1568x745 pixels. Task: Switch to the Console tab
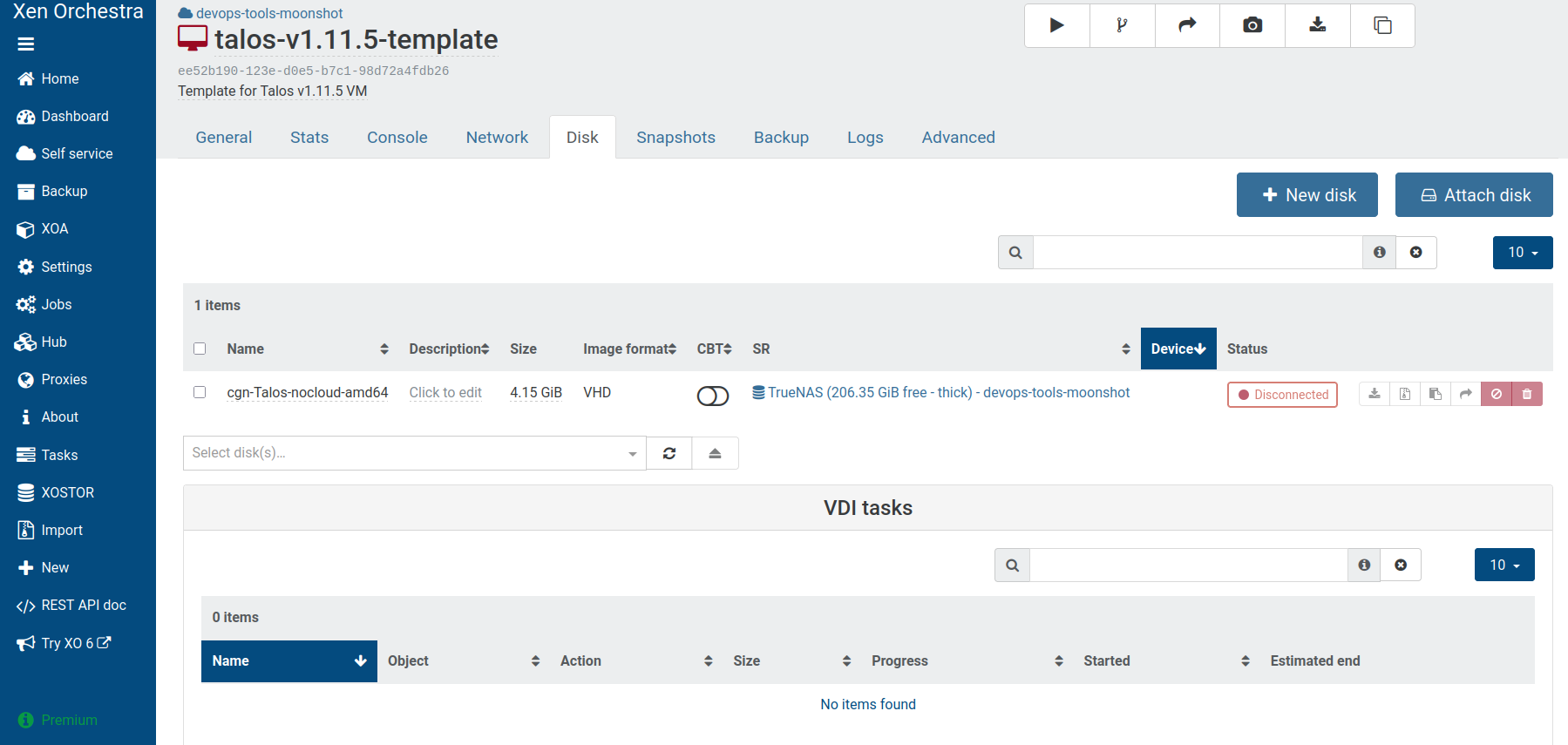pos(397,138)
